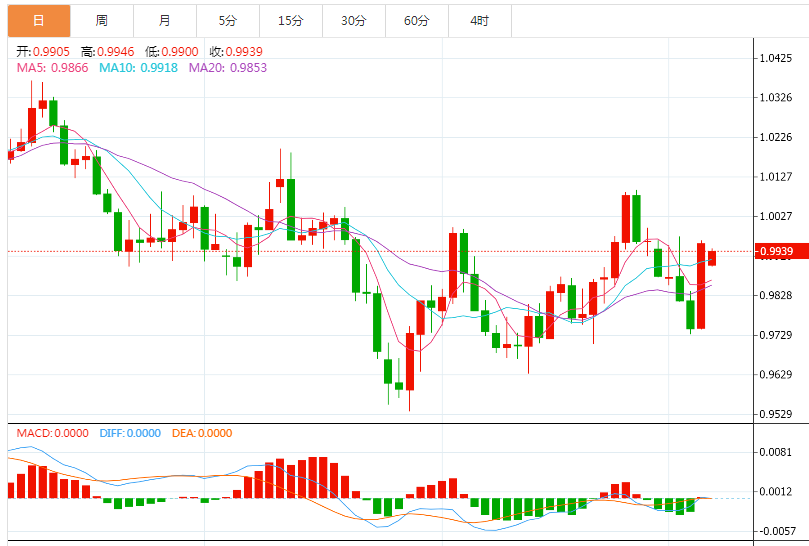Click the low price 低:0.9900 value
Viewport: 809px width, 546px height.
pyautogui.click(x=172, y=52)
